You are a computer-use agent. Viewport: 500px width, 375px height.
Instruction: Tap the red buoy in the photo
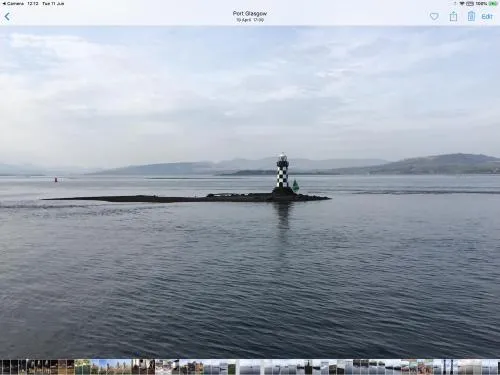click(56, 180)
